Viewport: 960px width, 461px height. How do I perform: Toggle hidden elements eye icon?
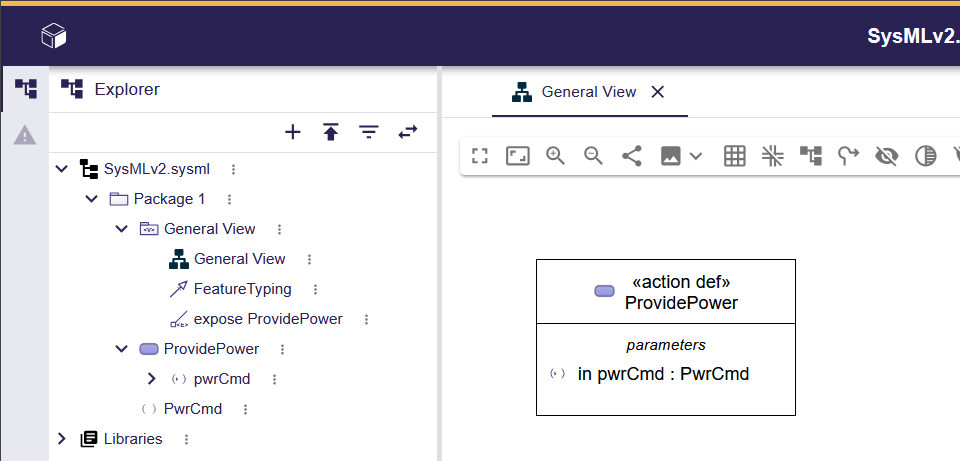(886, 156)
